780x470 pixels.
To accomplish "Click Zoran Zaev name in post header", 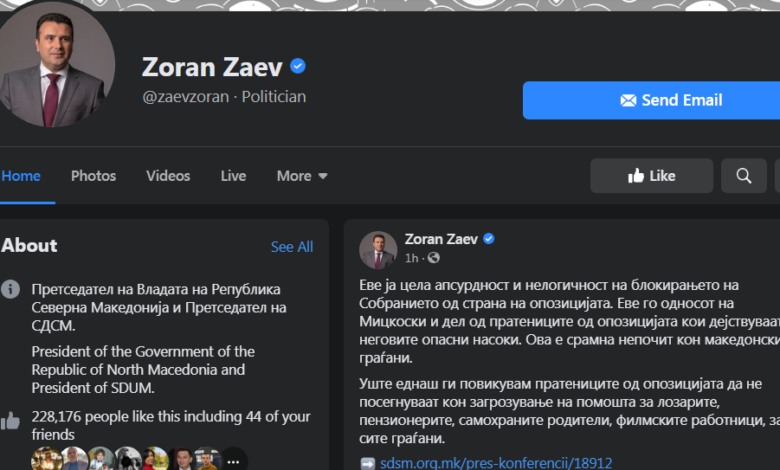I will (441, 239).
